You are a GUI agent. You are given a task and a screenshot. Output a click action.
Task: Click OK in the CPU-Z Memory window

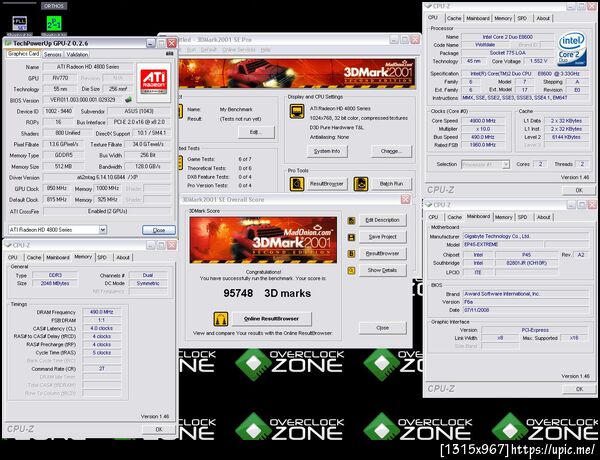[159, 429]
